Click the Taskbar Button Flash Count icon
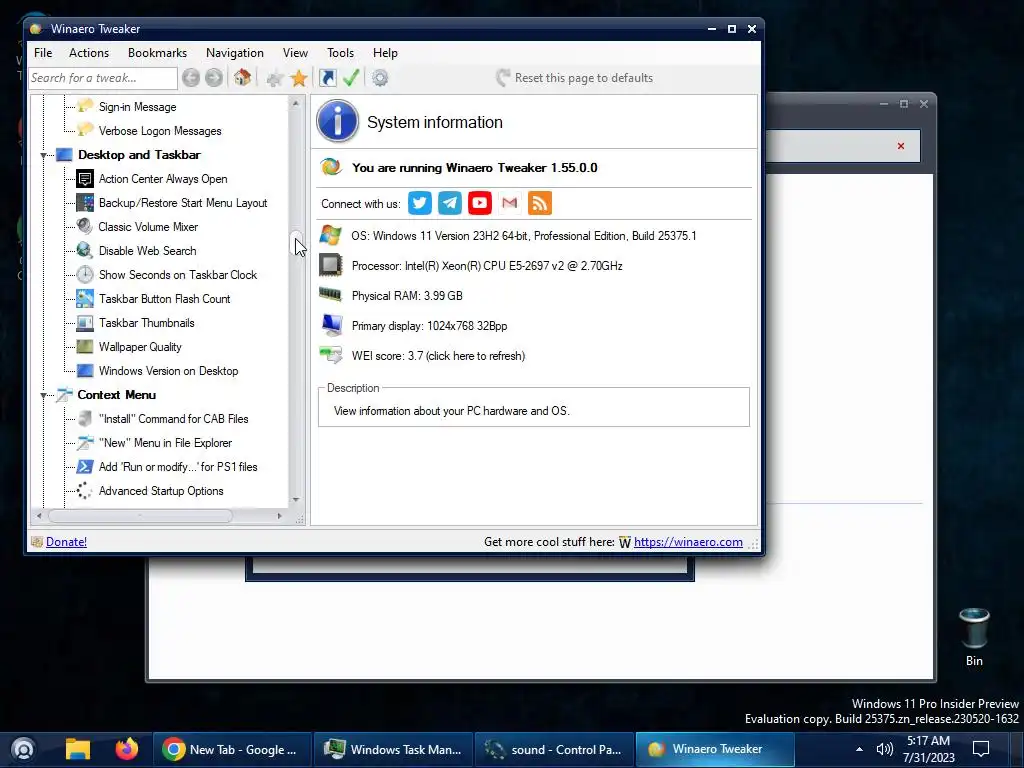This screenshot has width=1024, height=768. pyautogui.click(x=85, y=299)
